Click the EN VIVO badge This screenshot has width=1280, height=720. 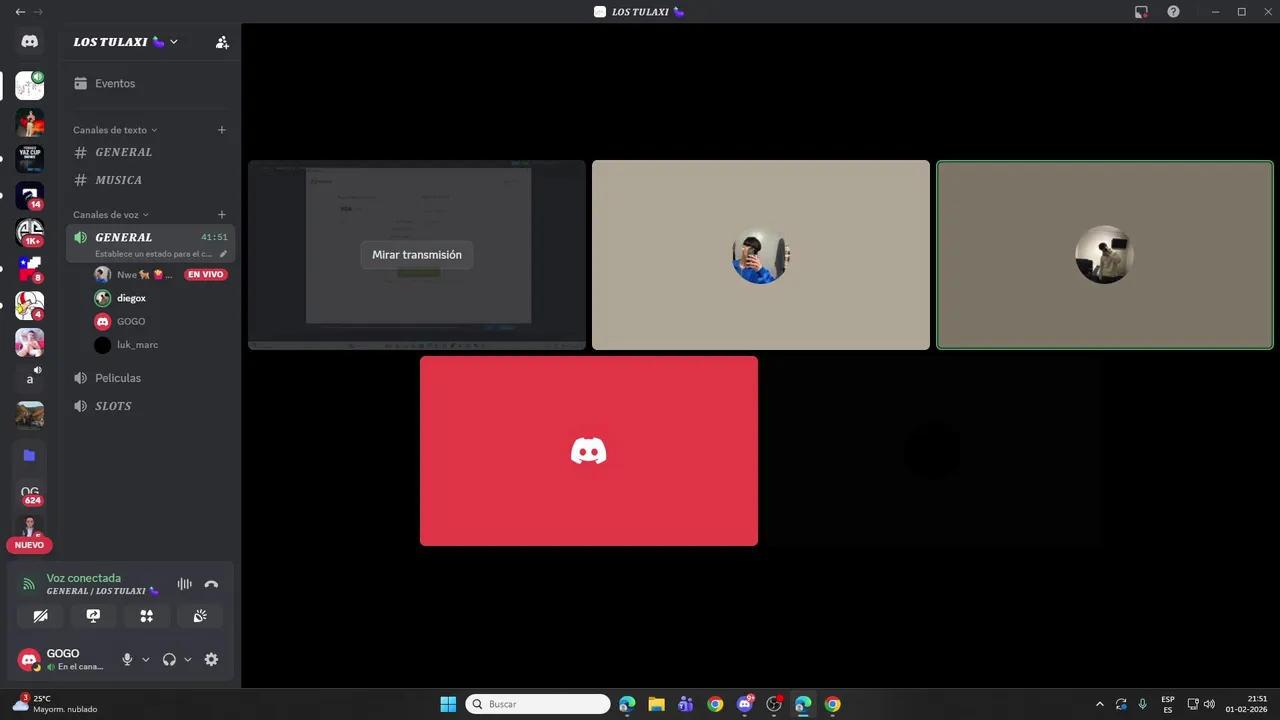[x=205, y=274]
